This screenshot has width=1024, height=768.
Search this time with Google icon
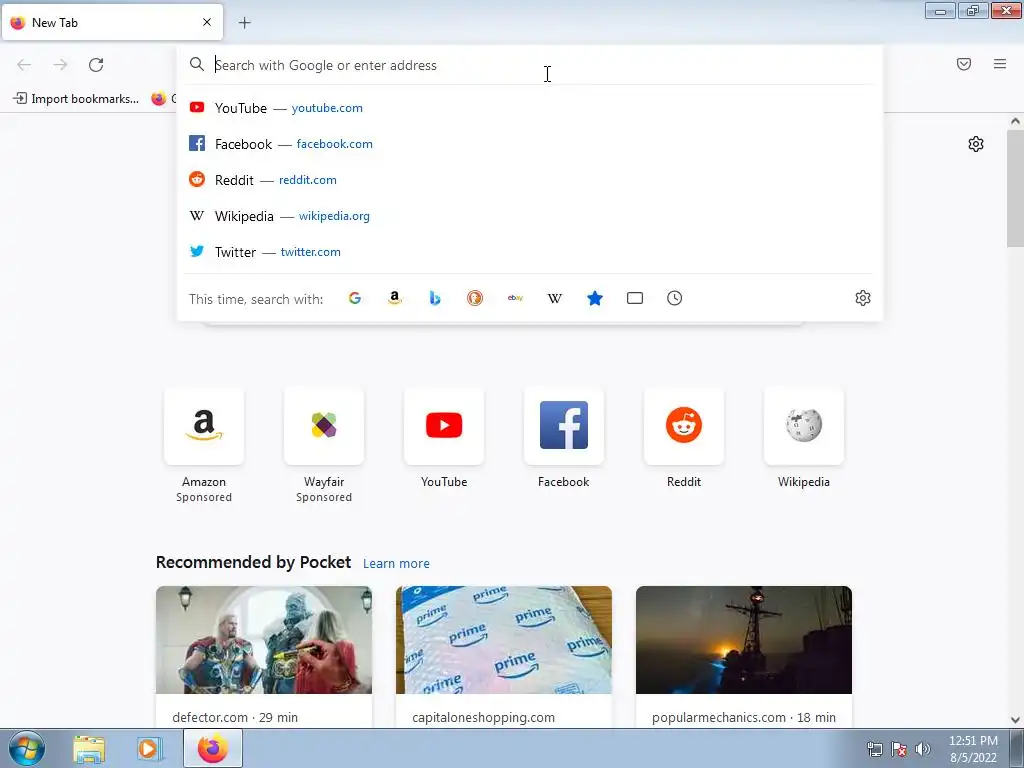click(x=355, y=298)
